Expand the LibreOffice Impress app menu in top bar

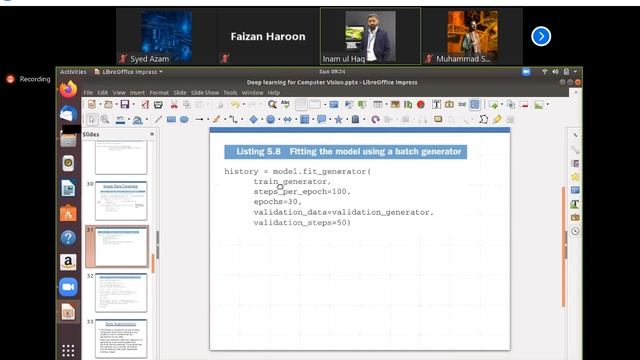point(129,72)
